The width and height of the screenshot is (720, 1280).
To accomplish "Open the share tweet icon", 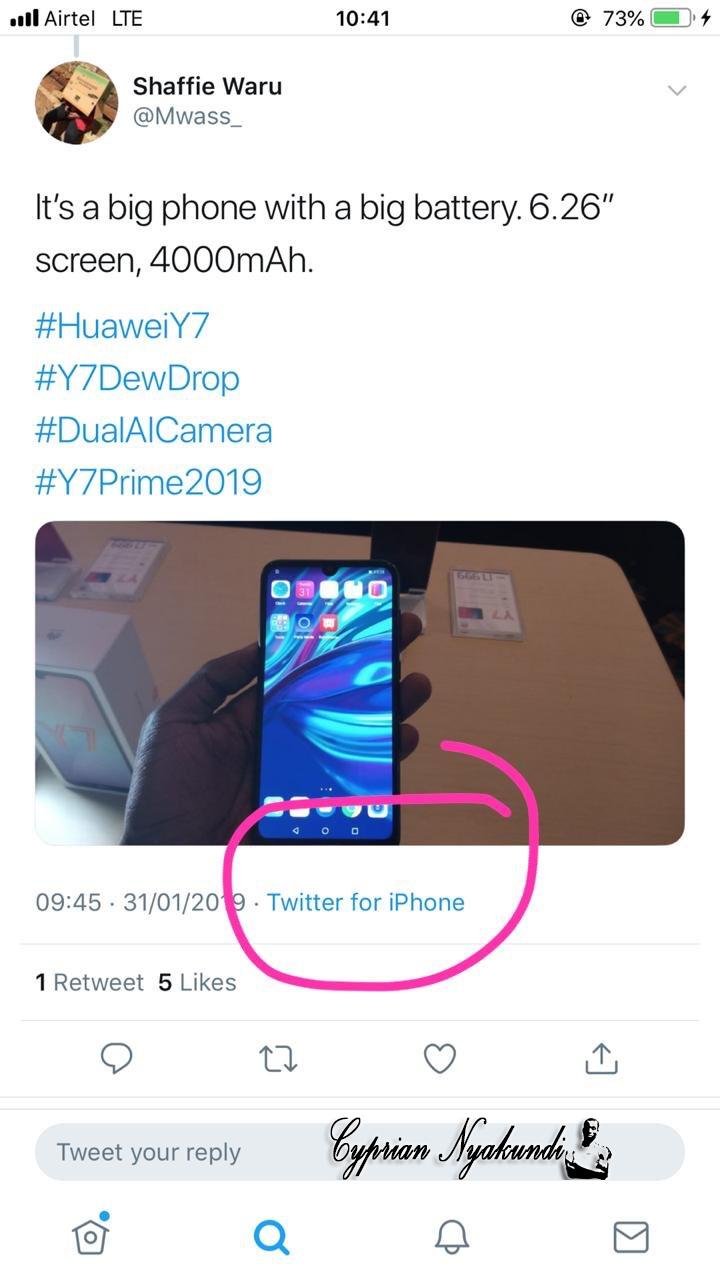I will pos(600,1057).
